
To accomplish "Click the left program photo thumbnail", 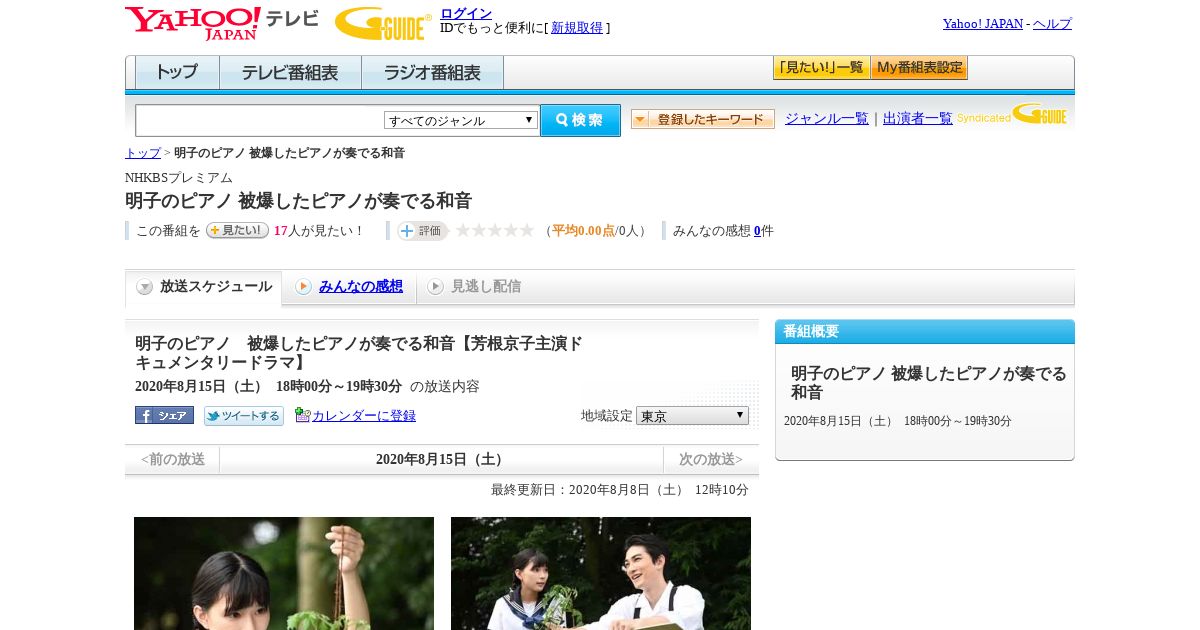I will pos(284,573).
